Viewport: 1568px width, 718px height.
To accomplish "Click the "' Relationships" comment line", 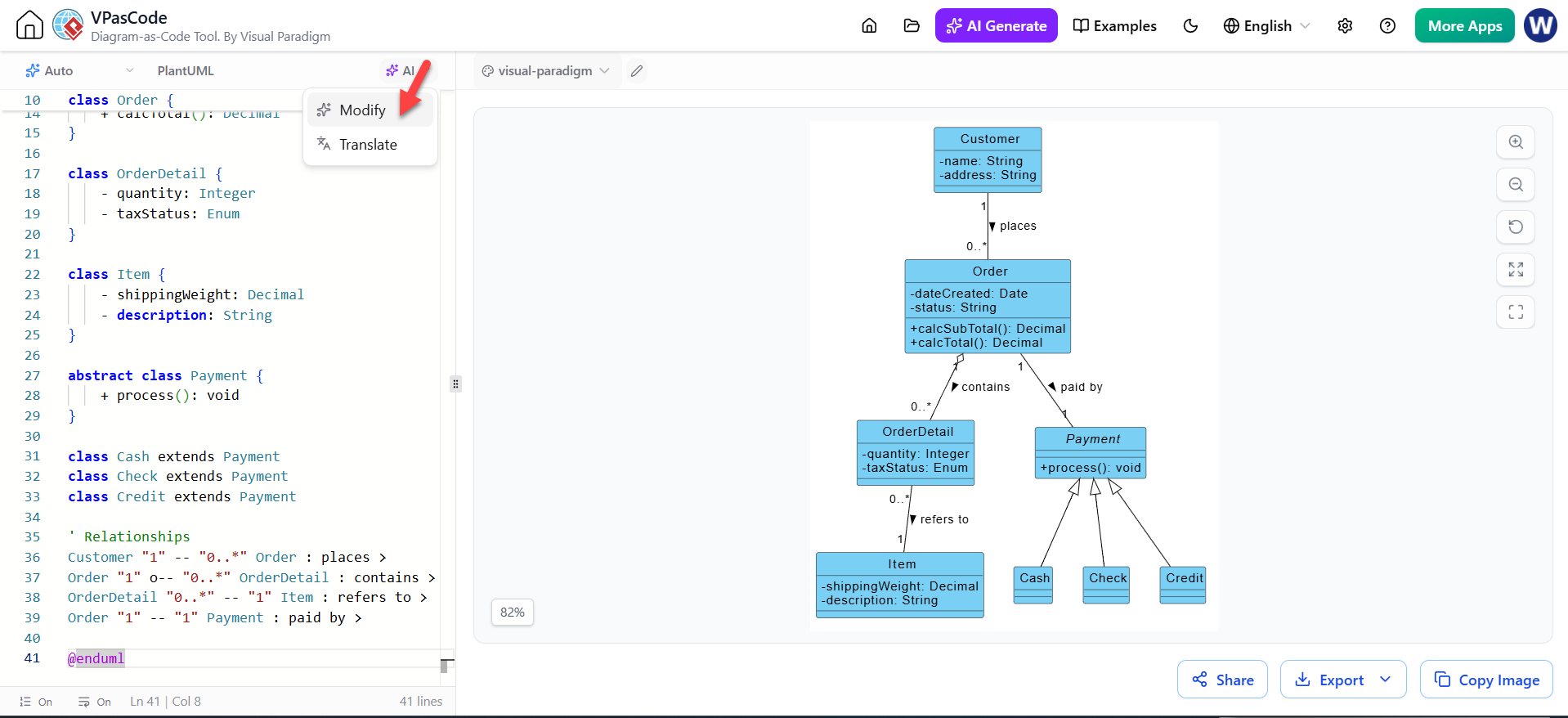I will point(129,536).
